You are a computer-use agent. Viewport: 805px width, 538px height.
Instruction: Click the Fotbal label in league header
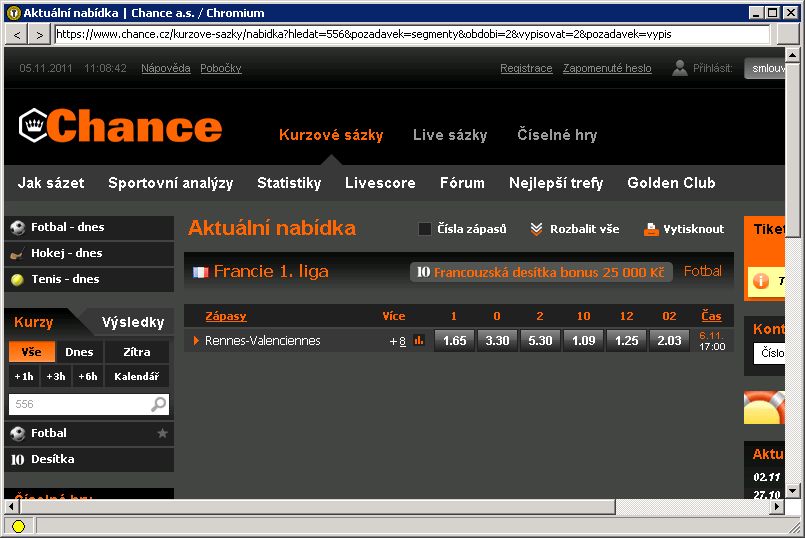point(703,271)
